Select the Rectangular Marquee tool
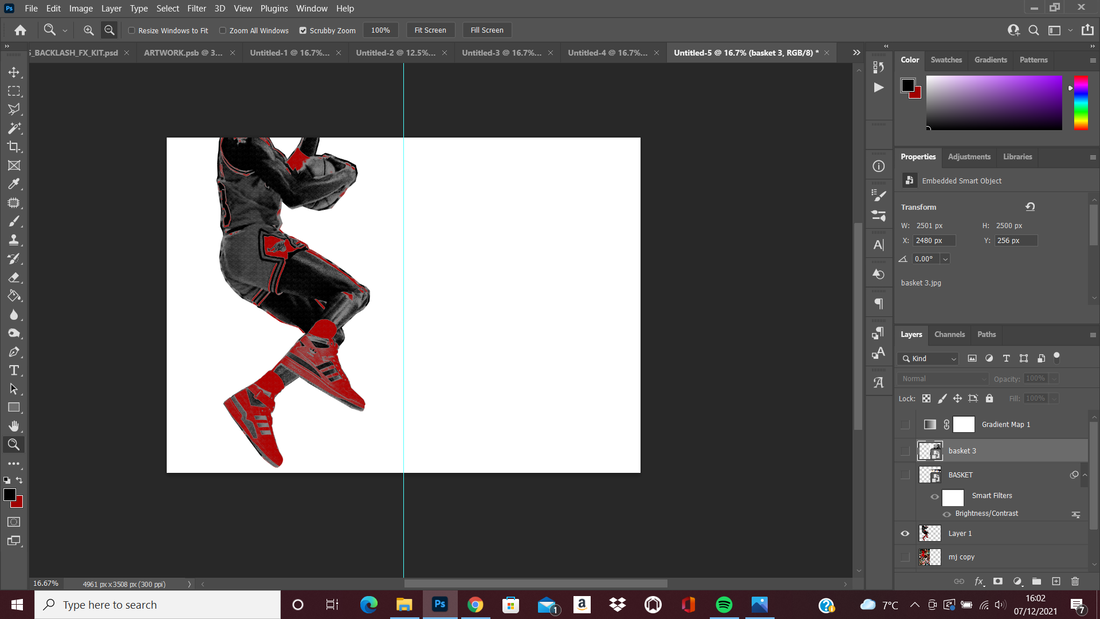The height and width of the screenshot is (619, 1100). 14,91
